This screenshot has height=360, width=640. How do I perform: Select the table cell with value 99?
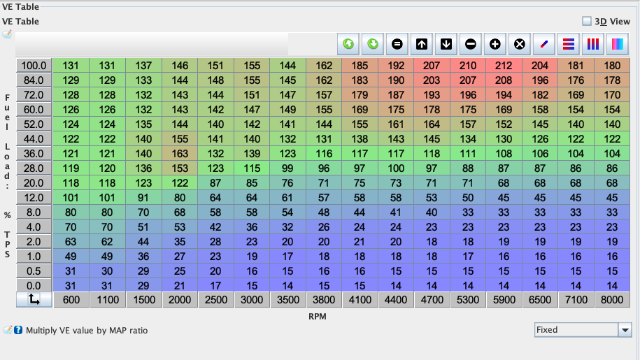[x=287, y=169]
